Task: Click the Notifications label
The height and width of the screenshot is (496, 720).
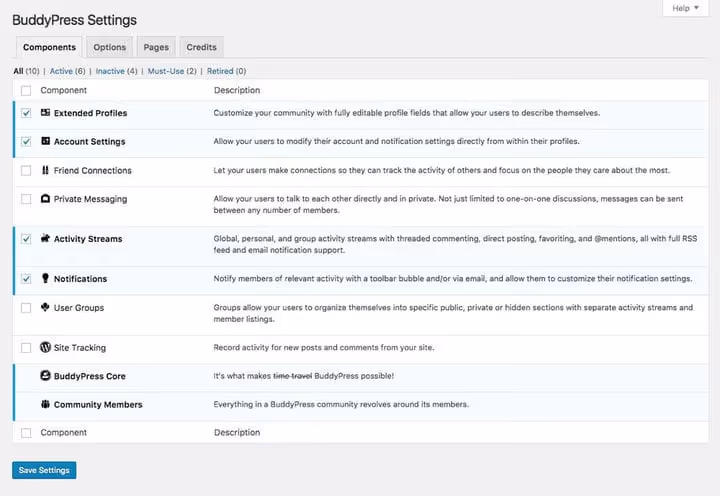Action: pyautogui.click(x=80, y=279)
